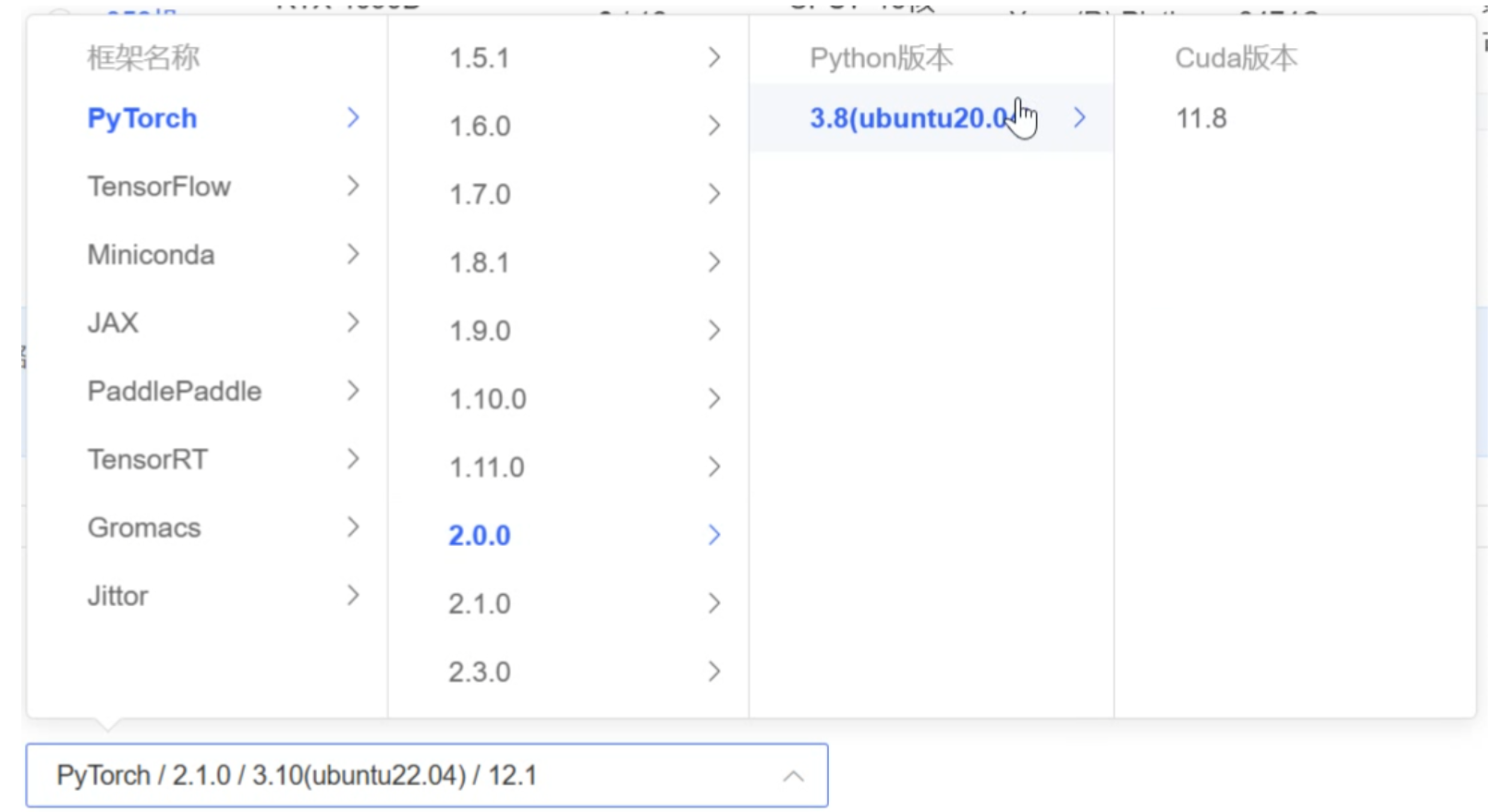1498x812 pixels.
Task: Pick version 1.8.1
Action: click(x=479, y=262)
